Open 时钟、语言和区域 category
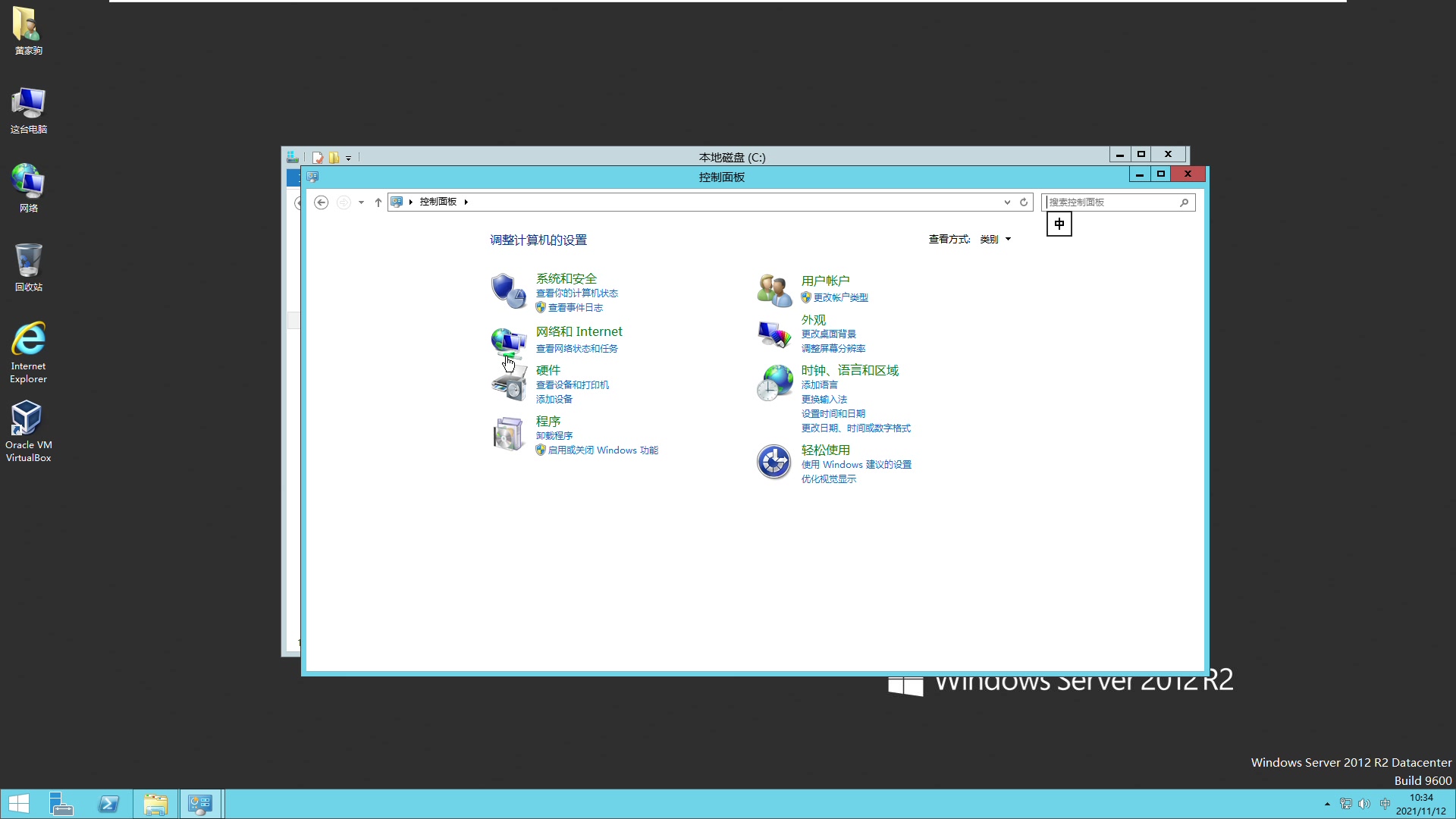The width and height of the screenshot is (1456, 819). tap(849, 370)
